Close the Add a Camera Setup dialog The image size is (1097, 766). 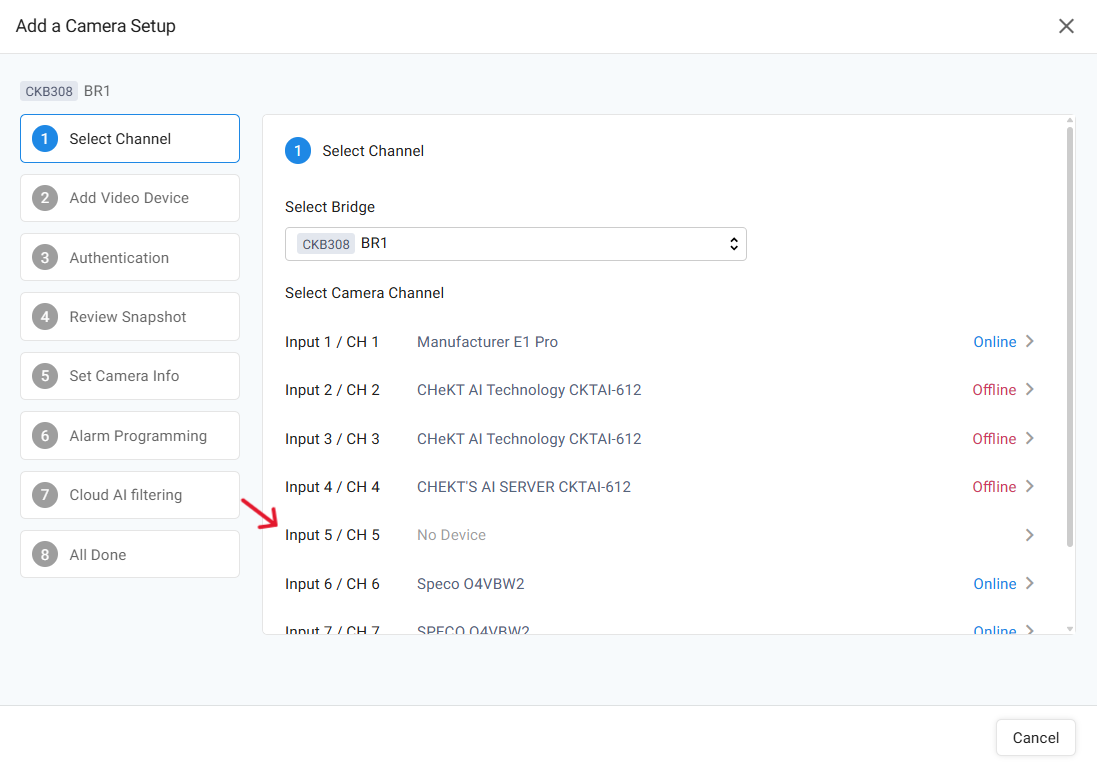(1066, 26)
